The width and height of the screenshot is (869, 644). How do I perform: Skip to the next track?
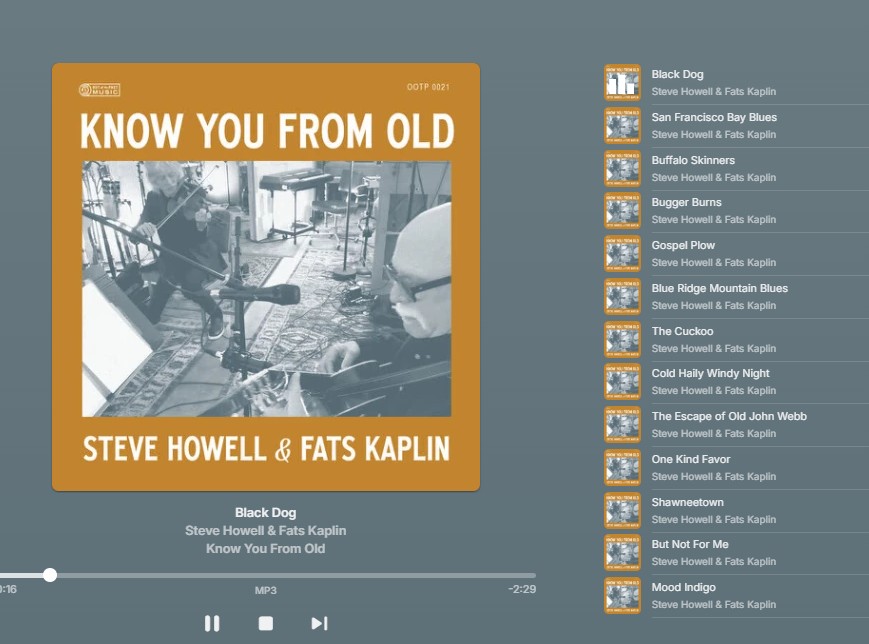tap(319, 623)
